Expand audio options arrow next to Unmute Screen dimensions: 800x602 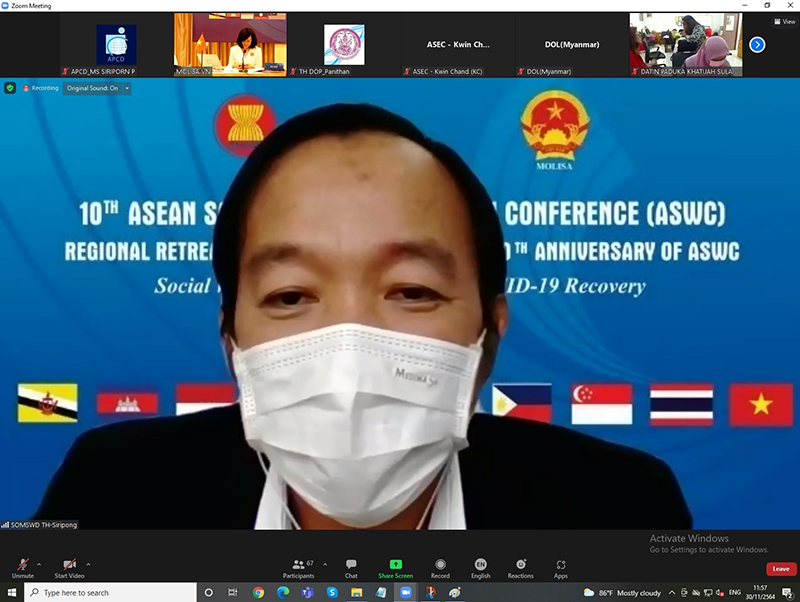click(39, 564)
